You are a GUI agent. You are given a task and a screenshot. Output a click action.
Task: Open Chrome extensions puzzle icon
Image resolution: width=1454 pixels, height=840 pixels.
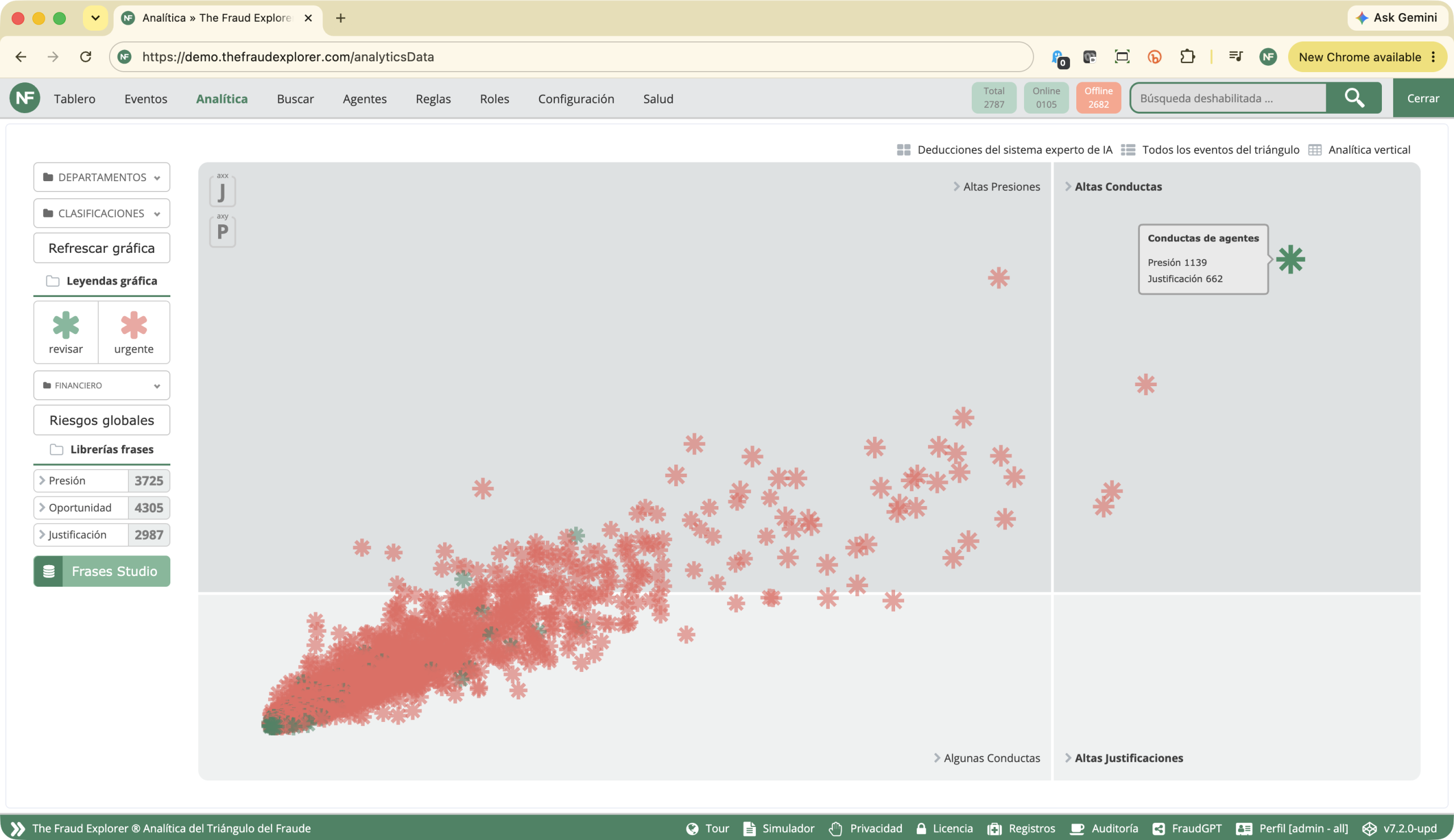click(1188, 57)
